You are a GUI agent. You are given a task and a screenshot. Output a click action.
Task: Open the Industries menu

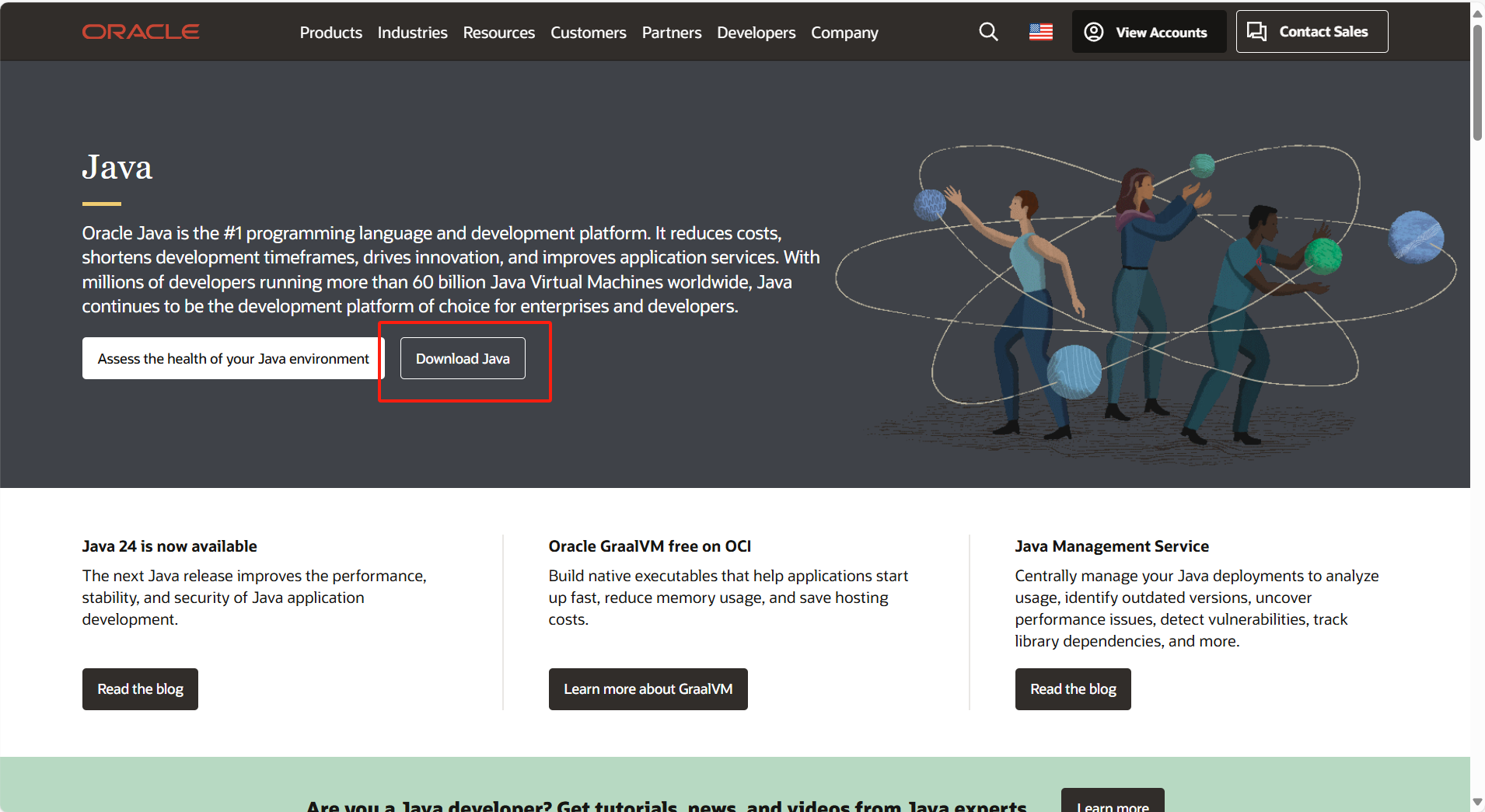[x=412, y=33]
